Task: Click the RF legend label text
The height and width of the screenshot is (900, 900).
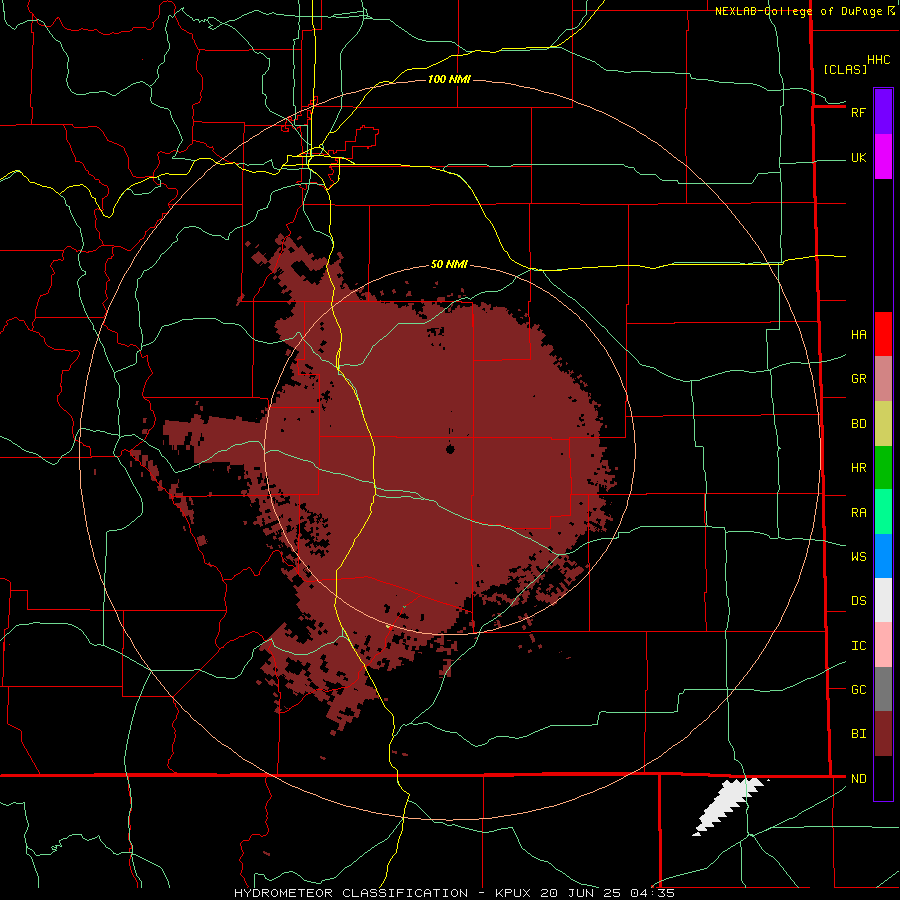Action: coord(858,112)
